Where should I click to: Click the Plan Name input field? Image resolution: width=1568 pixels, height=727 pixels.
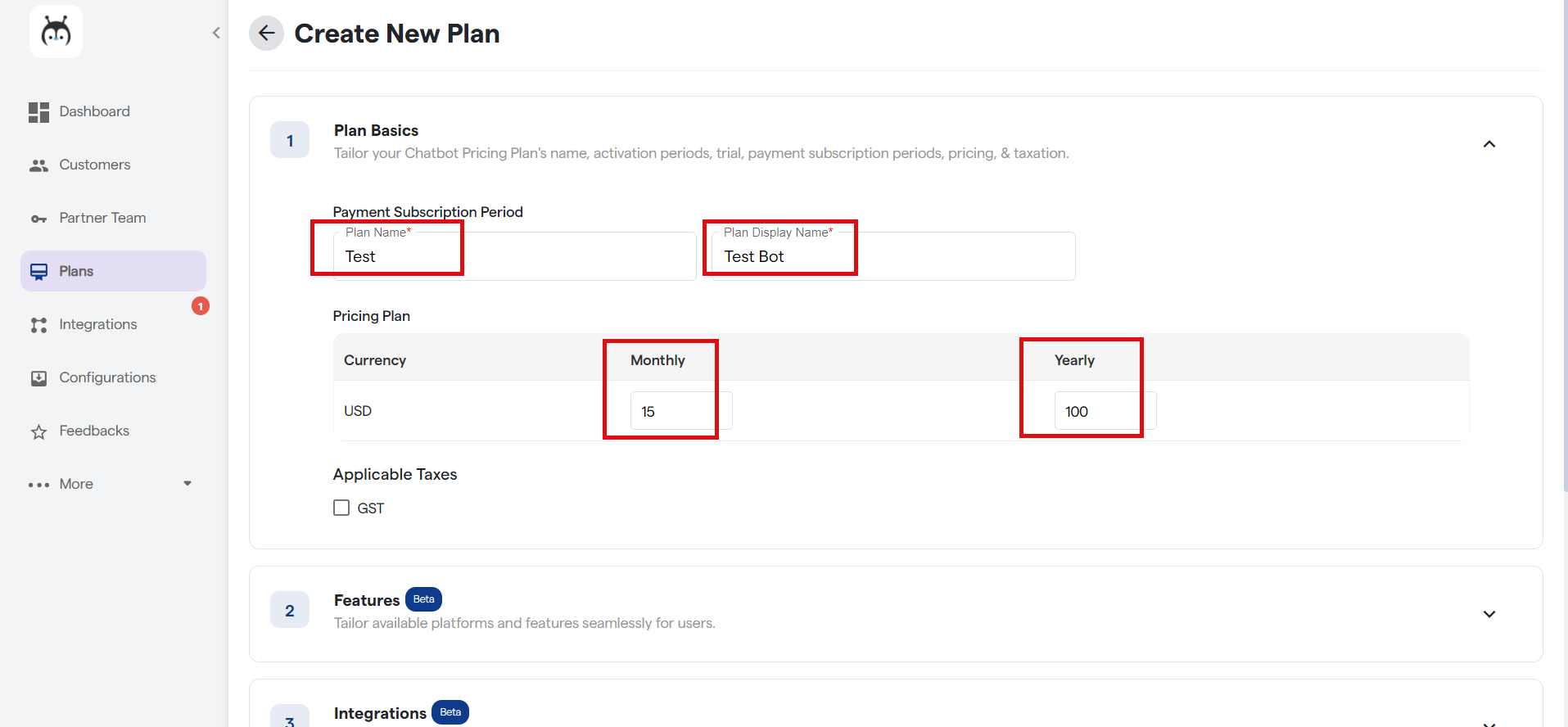pyautogui.click(x=514, y=257)
